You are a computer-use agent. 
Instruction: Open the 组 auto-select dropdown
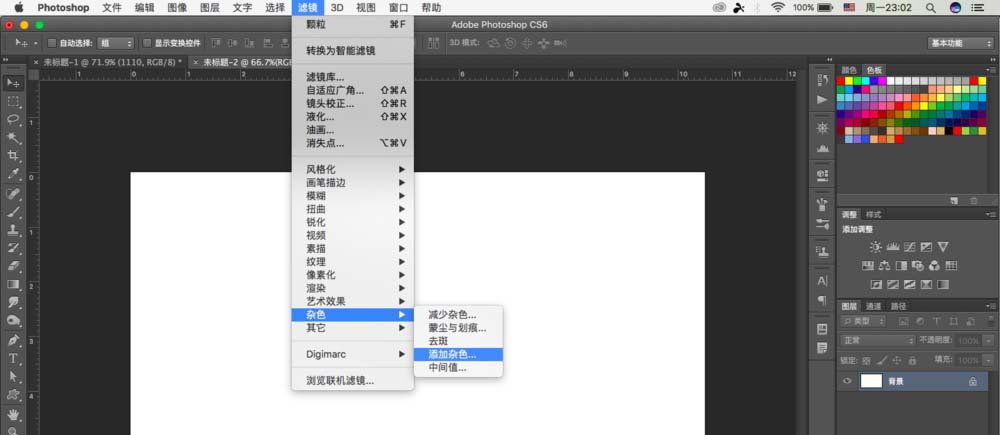(x=115, y=43)
